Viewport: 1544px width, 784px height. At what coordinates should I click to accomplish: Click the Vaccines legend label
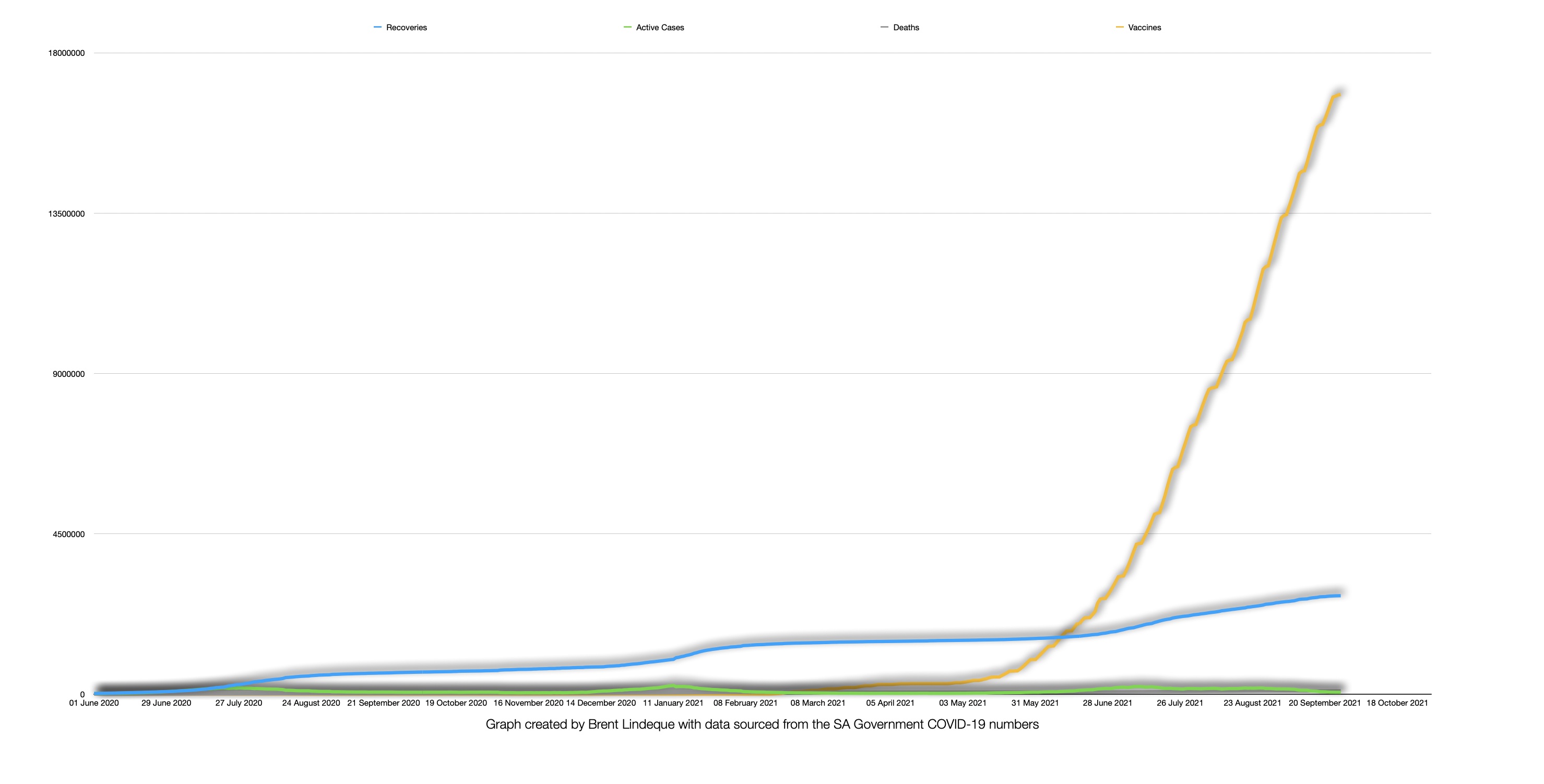(x=1144, y=28)
